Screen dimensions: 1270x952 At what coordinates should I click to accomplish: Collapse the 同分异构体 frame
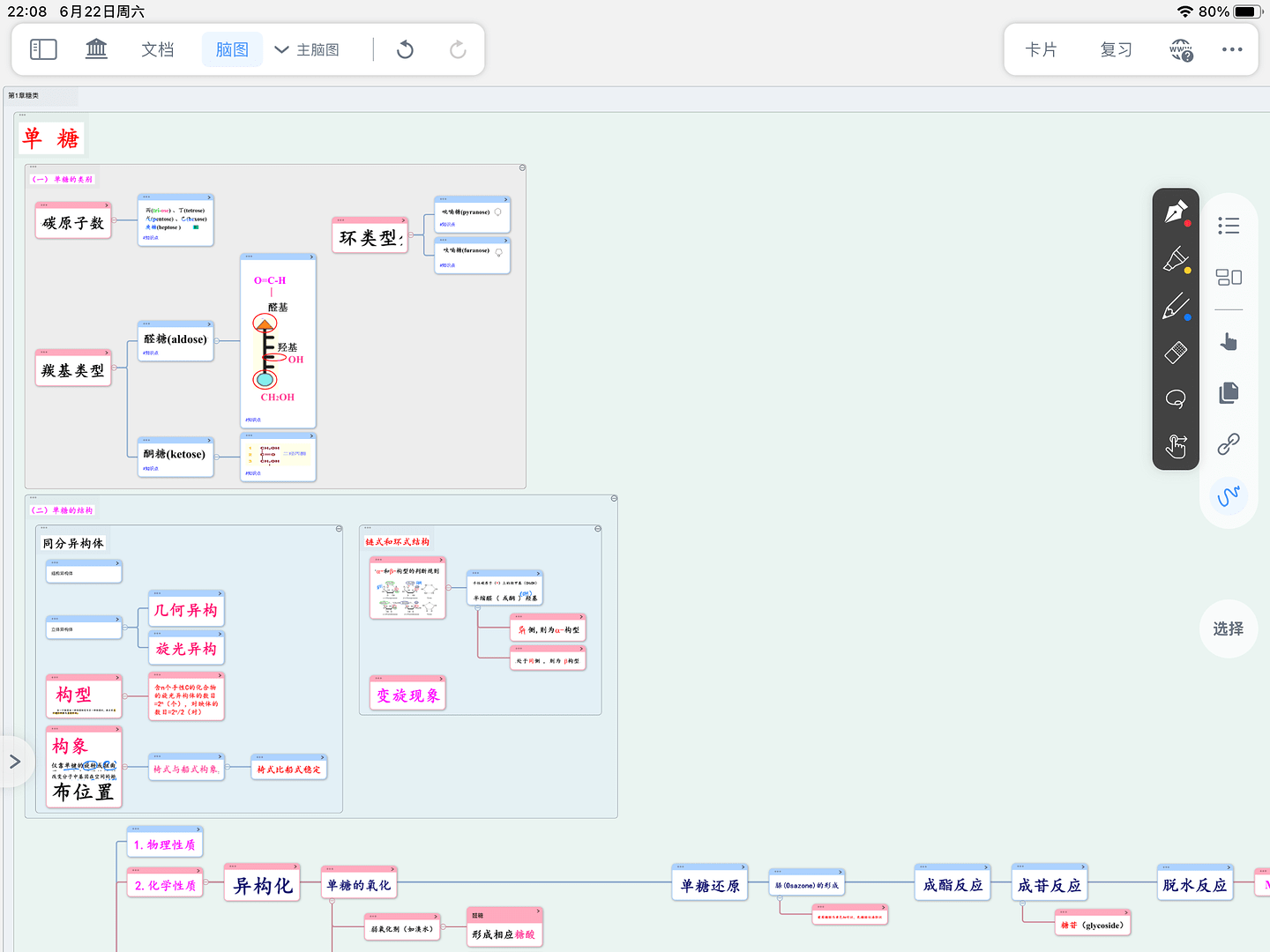(x=339, y=529)
